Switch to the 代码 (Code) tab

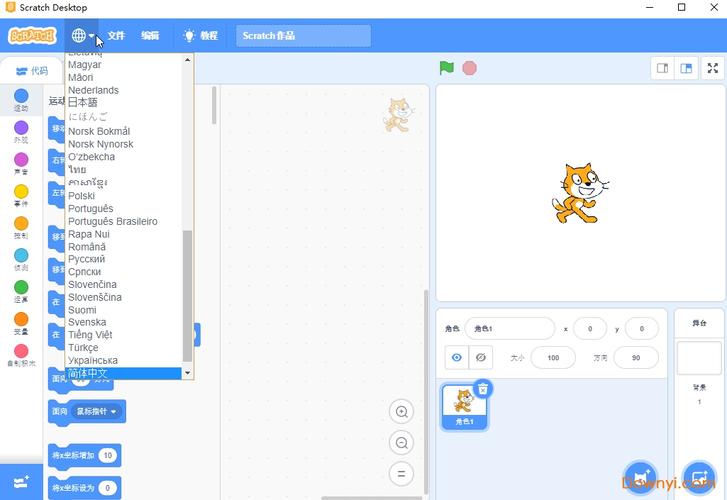point(32,71)
